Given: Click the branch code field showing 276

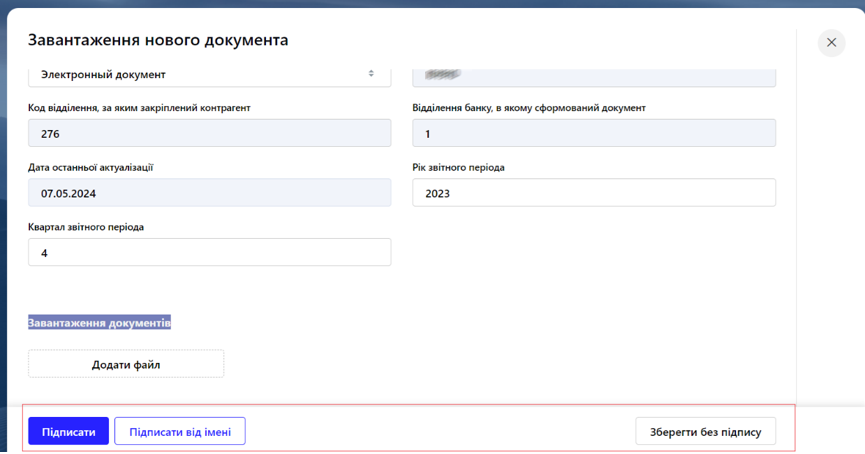Looking at the screenshot, I should [210, 133].
